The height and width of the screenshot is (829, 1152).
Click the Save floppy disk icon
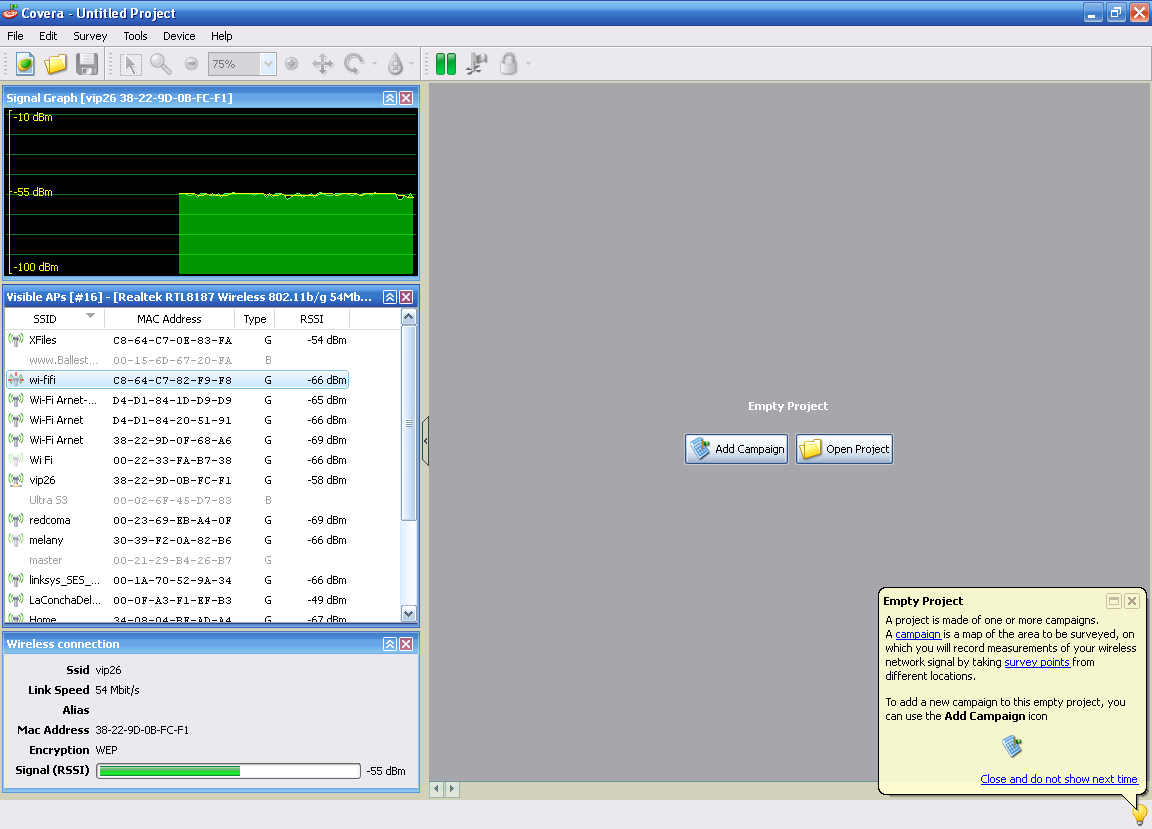(x=87, y=64)
